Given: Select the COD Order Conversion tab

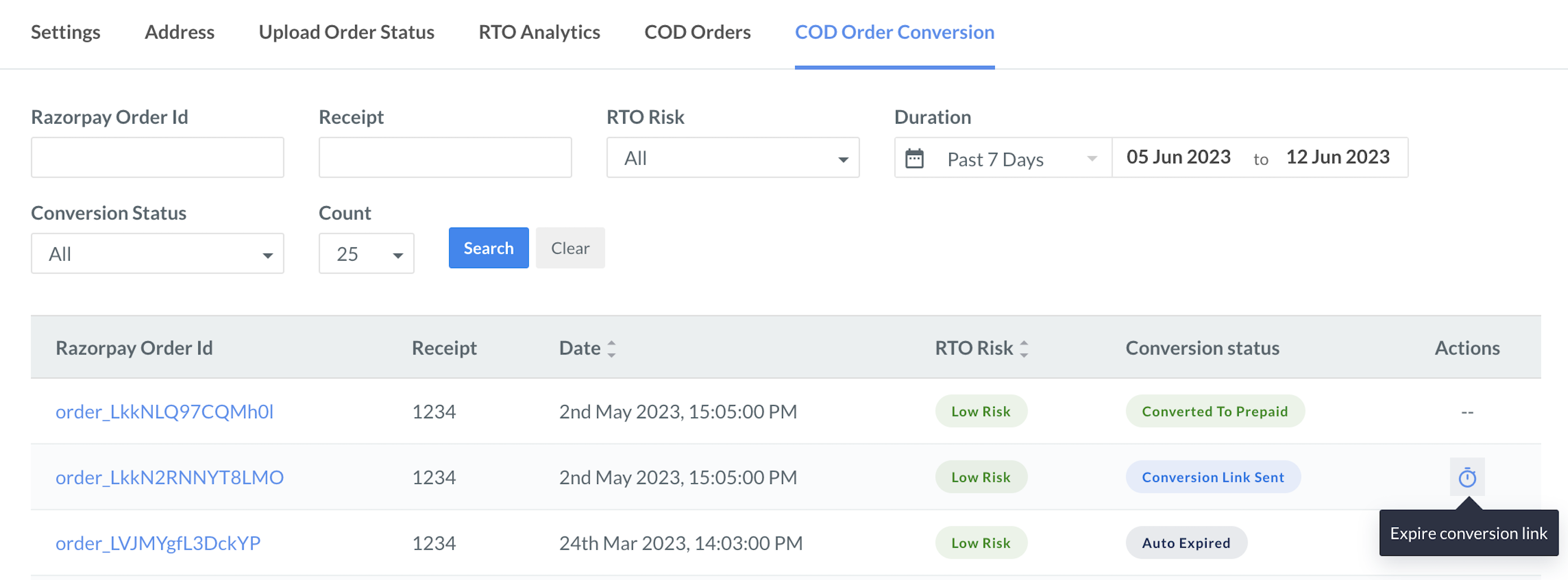Looking at the screenshot, I should click(x=895, y=31).
